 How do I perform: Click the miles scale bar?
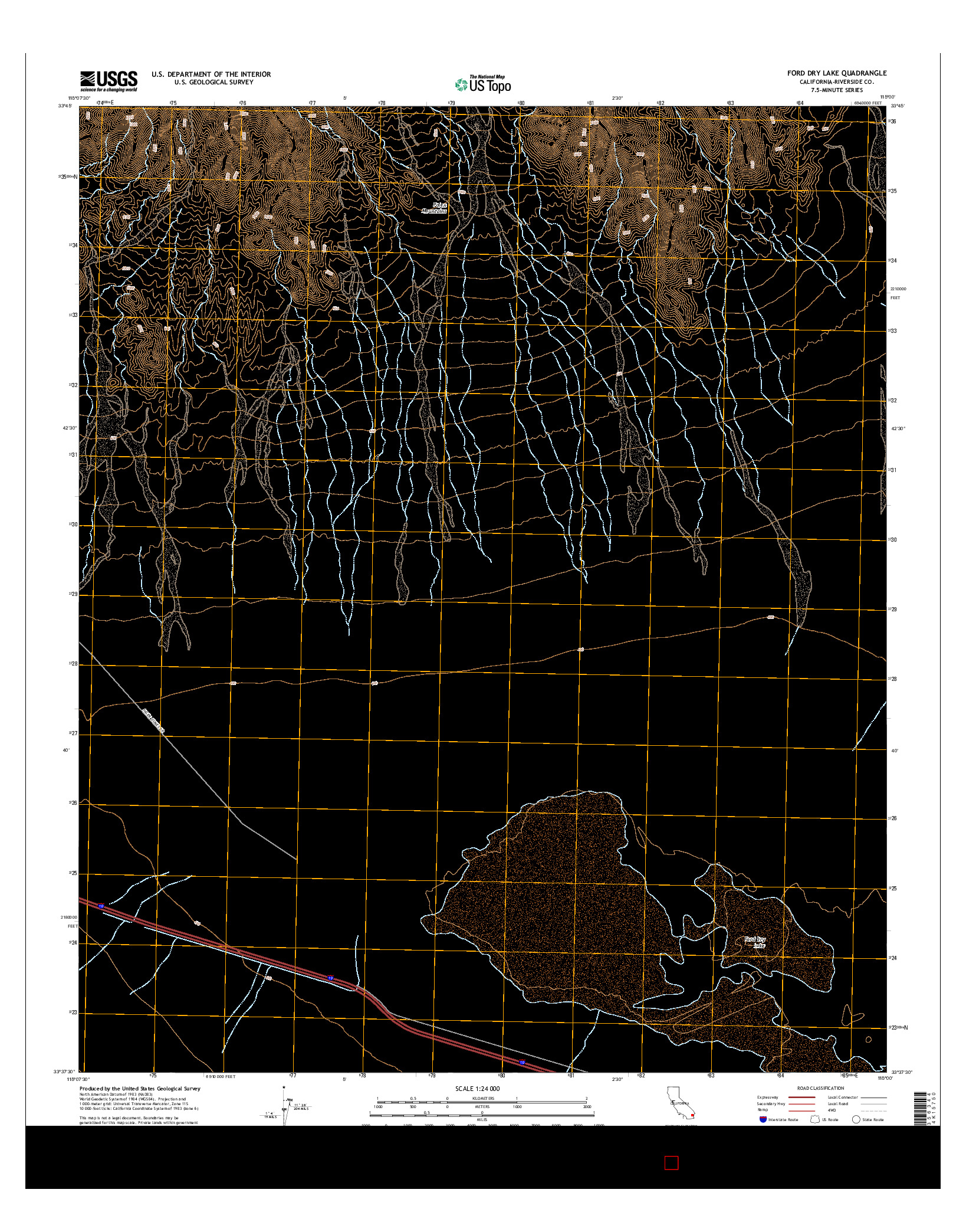tap(482, 1115)
